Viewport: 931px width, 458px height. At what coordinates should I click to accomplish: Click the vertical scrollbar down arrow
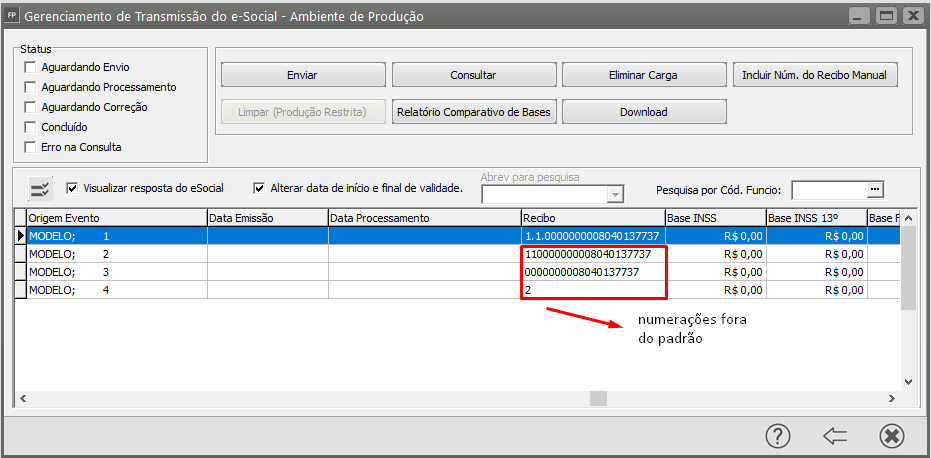(908, 382)
